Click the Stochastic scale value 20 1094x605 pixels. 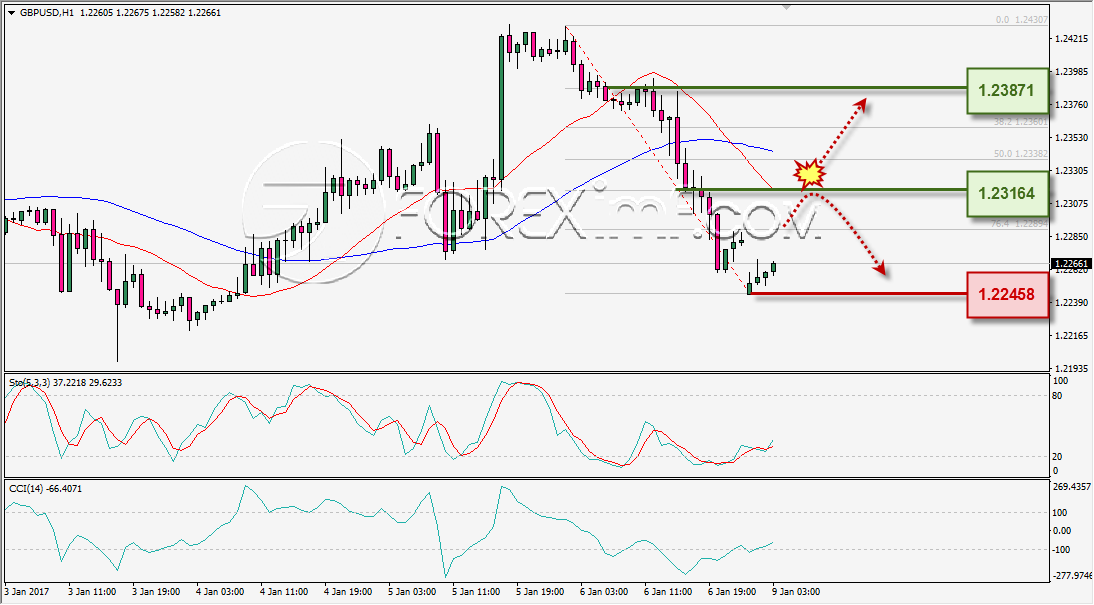coord(1057,456)
